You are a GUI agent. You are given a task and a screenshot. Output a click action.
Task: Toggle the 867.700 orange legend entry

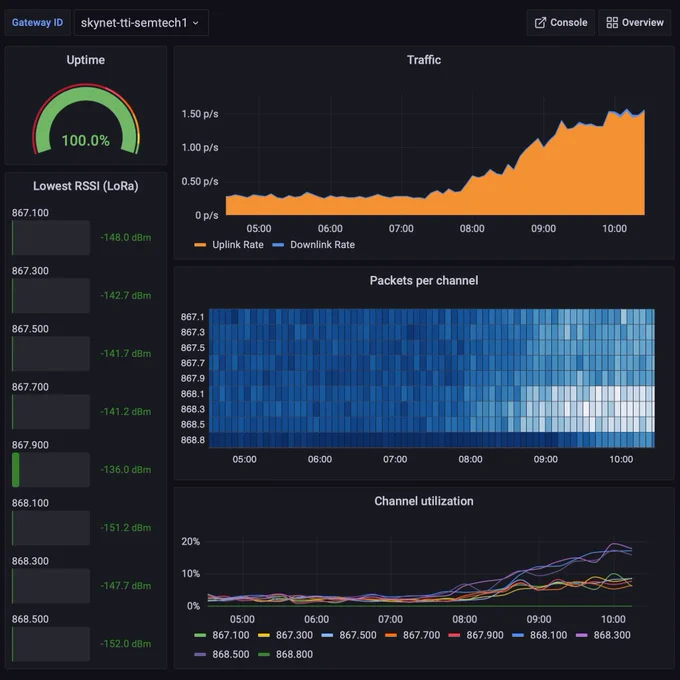(x=412, y=635)
